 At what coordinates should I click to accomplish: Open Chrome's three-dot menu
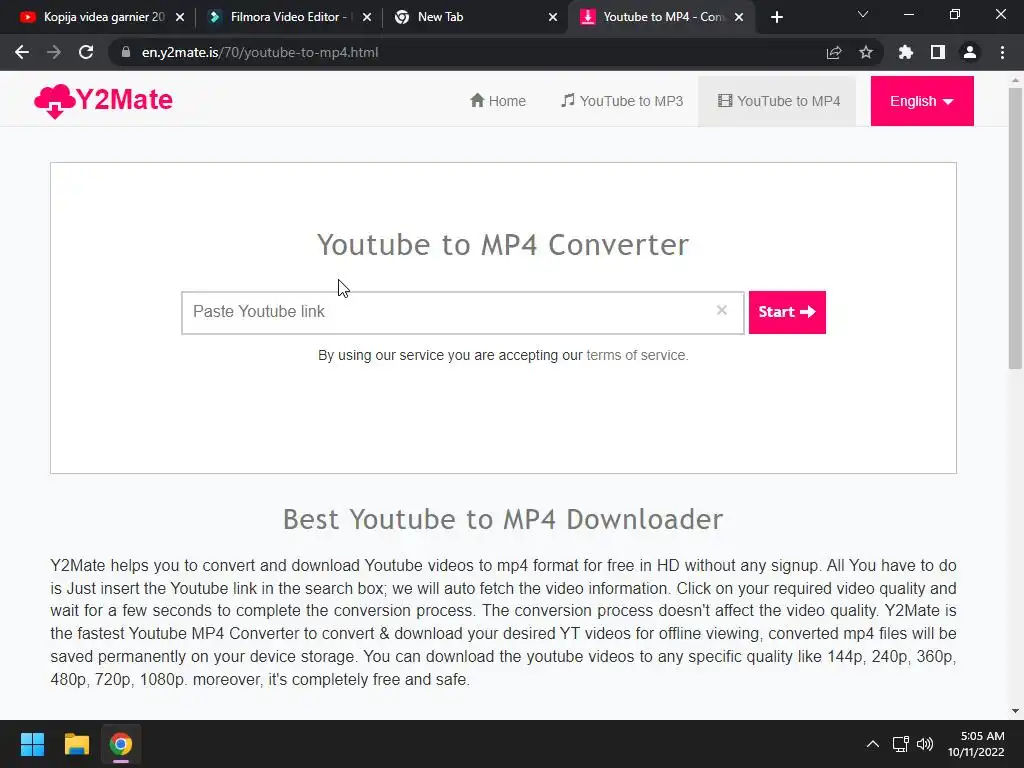click(x=1002, y=52)
